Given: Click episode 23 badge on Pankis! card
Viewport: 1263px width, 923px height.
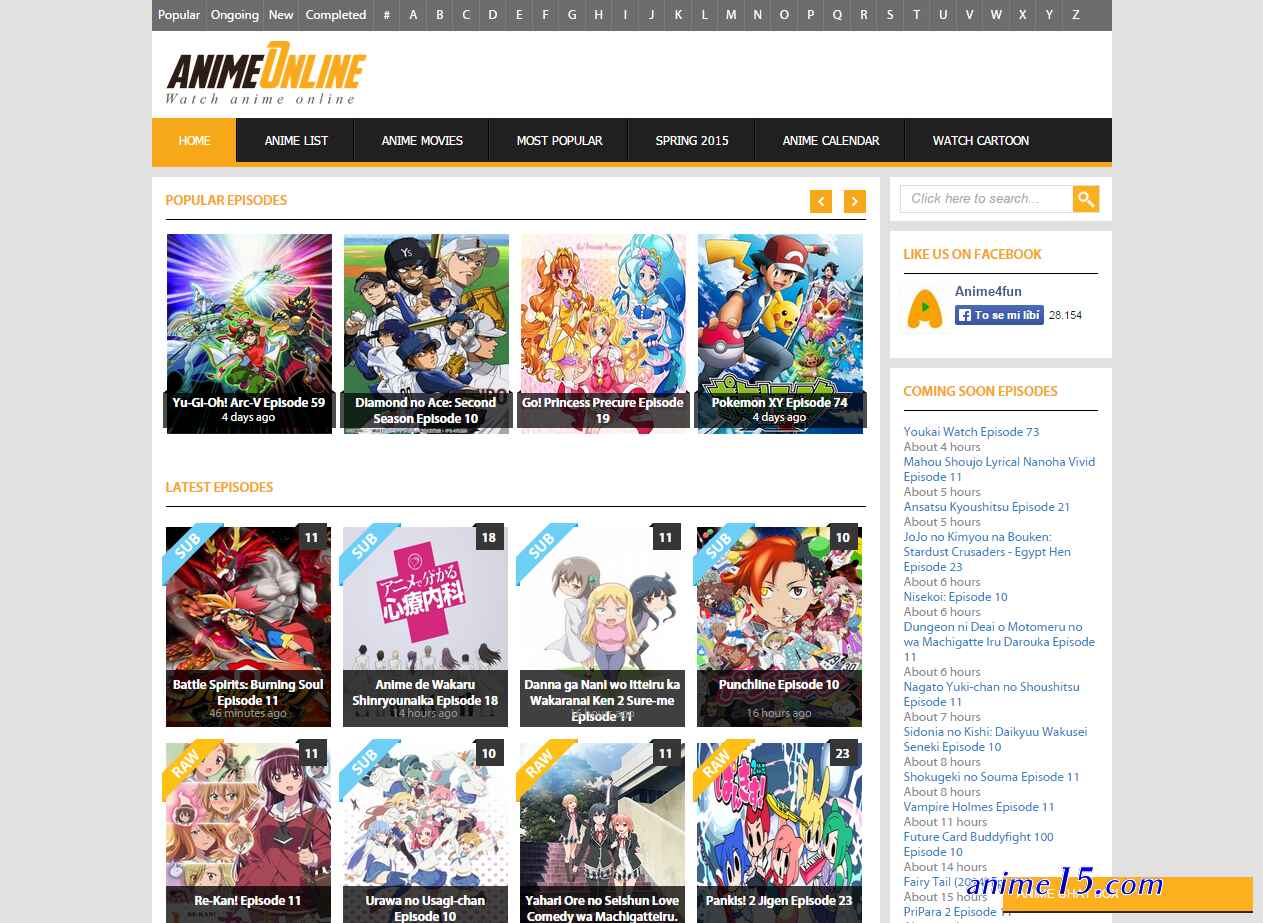Looking at the screenshot, I should point(843,754).
